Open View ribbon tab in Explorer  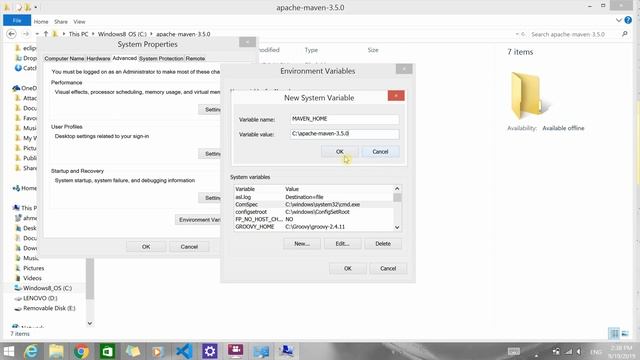pyautogui.click(x=79, y=22)
